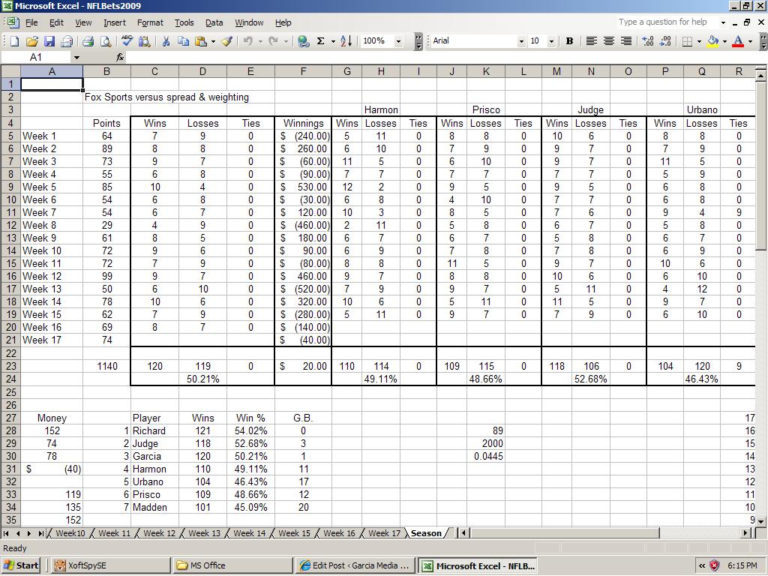The width and height of the screenshot is (768, 576).
Task: Open the Zoom 100% dropdown
Action: tap(398, 42)
